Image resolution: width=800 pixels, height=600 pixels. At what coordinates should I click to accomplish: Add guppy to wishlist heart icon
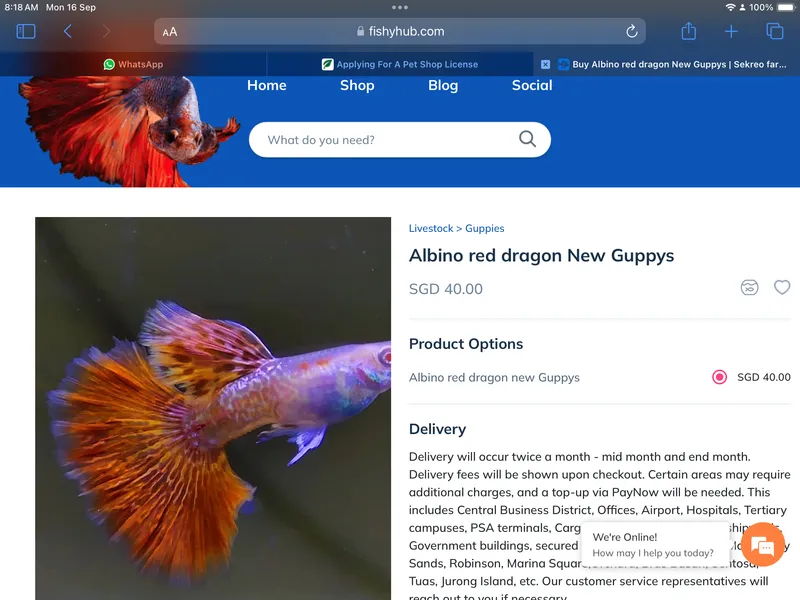(782, 287)
